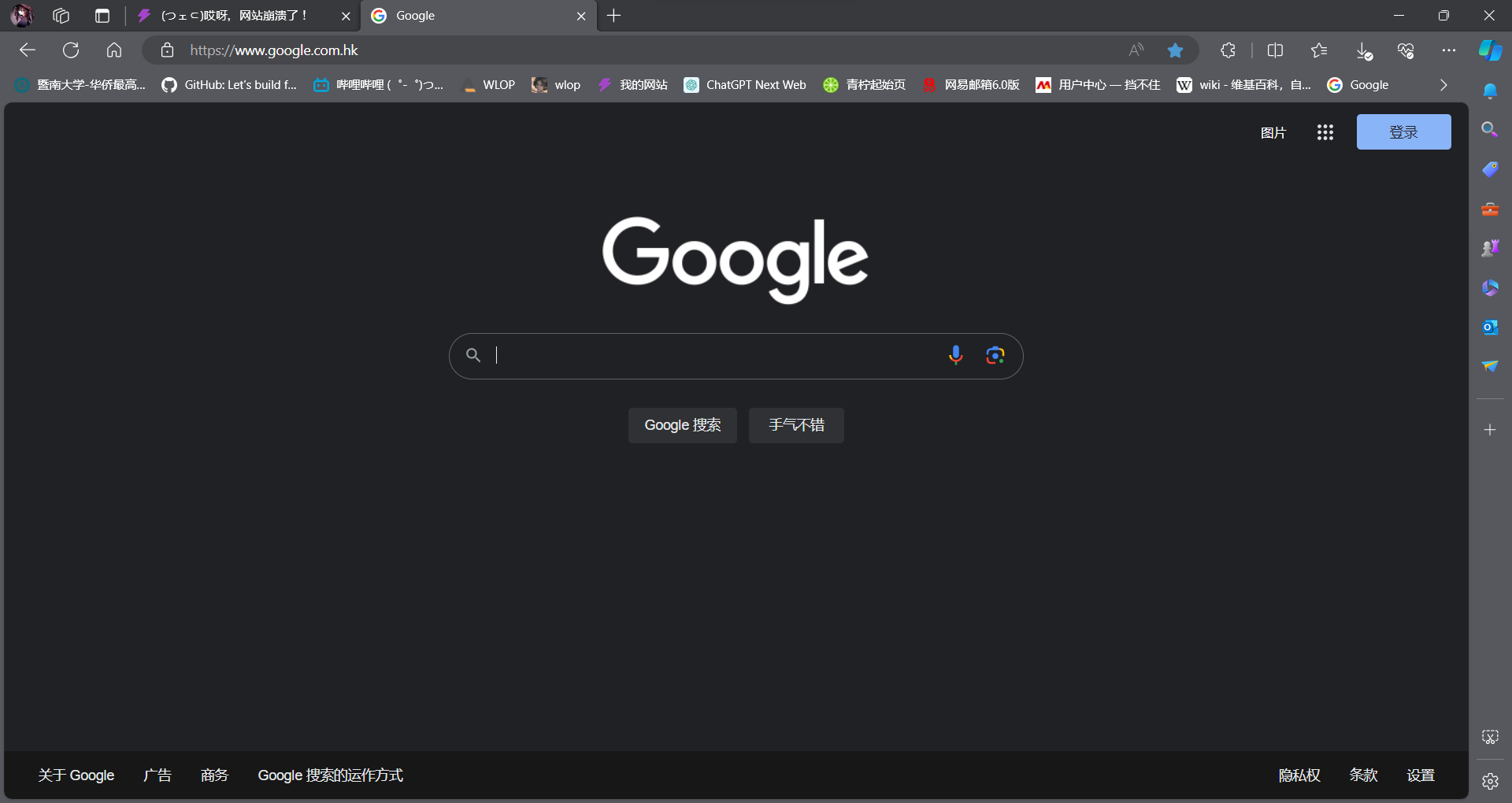Open the Drop paper plane icon
This screenshot has width=1512, height=803.
(1490, 366)
